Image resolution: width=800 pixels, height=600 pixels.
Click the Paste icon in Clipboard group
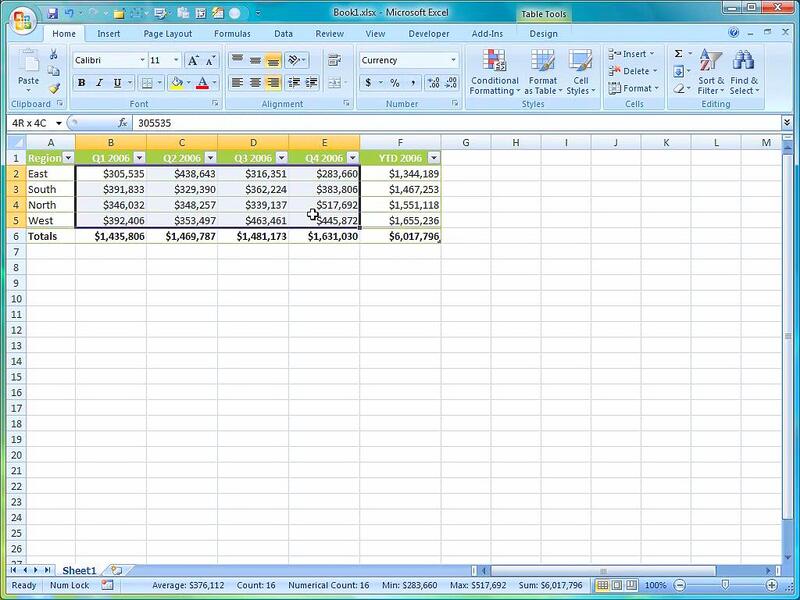pyautogui.click(x=28, y=62)
